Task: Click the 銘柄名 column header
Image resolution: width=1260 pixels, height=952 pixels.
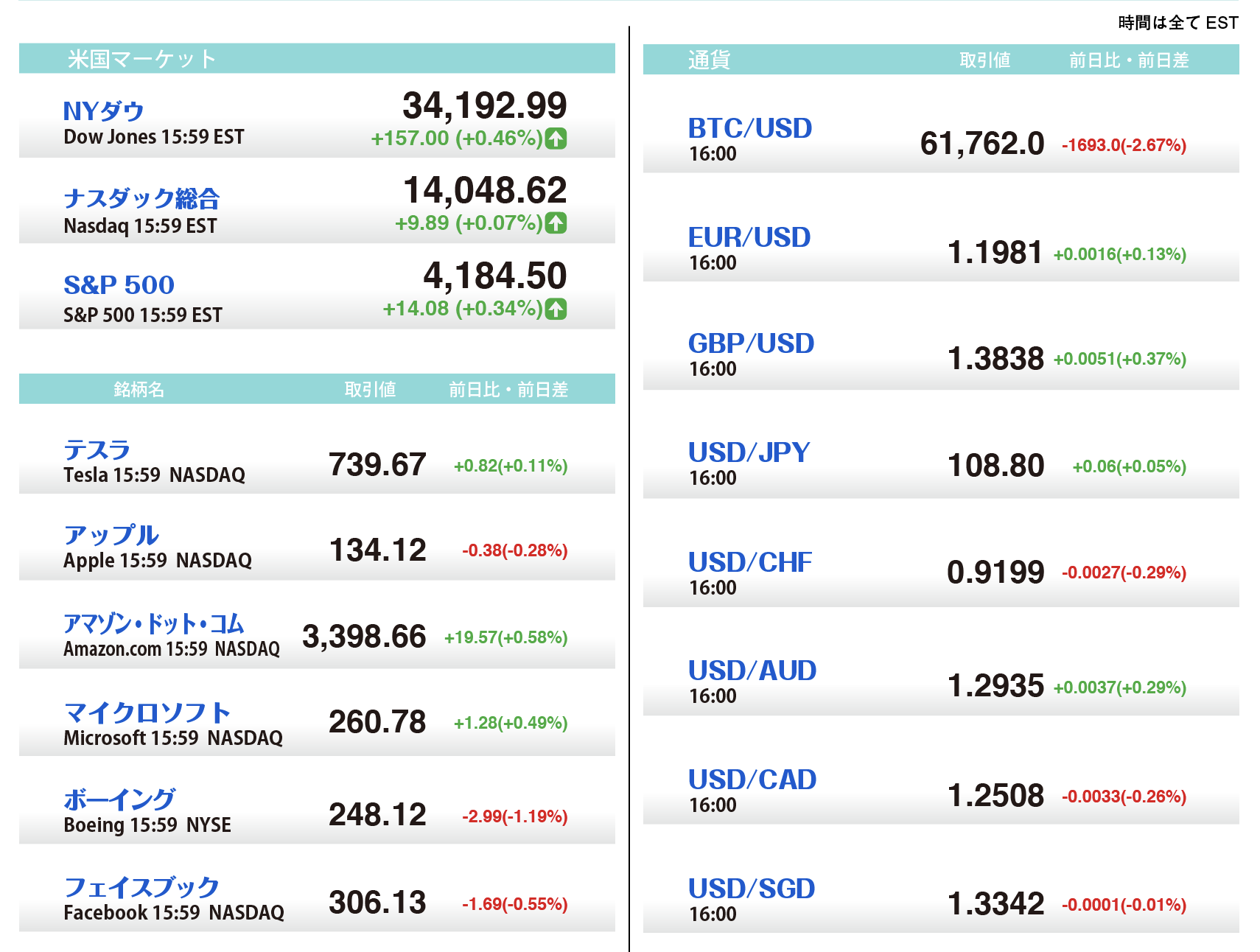Action: 139,389
